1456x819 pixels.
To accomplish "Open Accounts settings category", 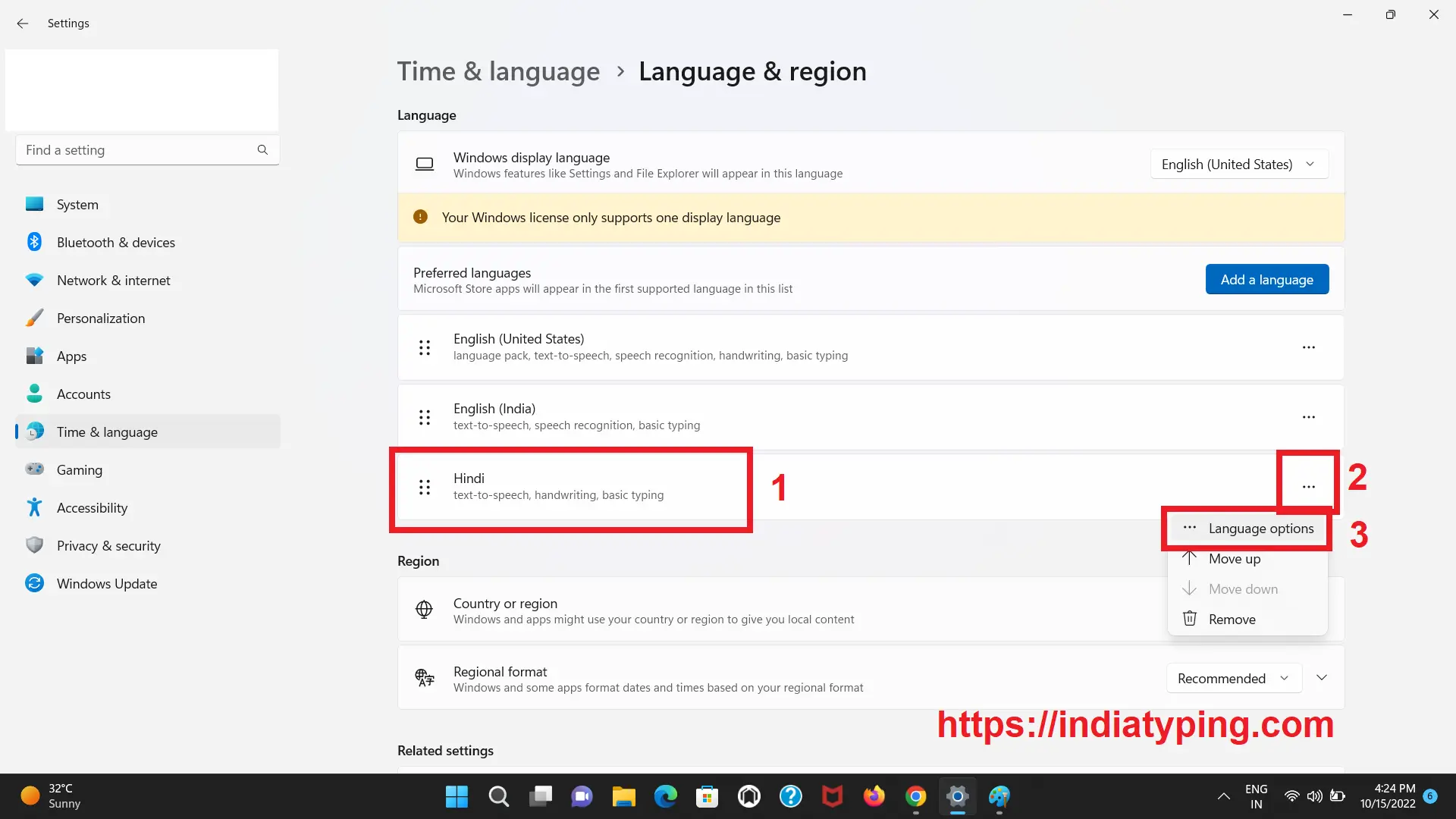I will (x=148, y=394).
